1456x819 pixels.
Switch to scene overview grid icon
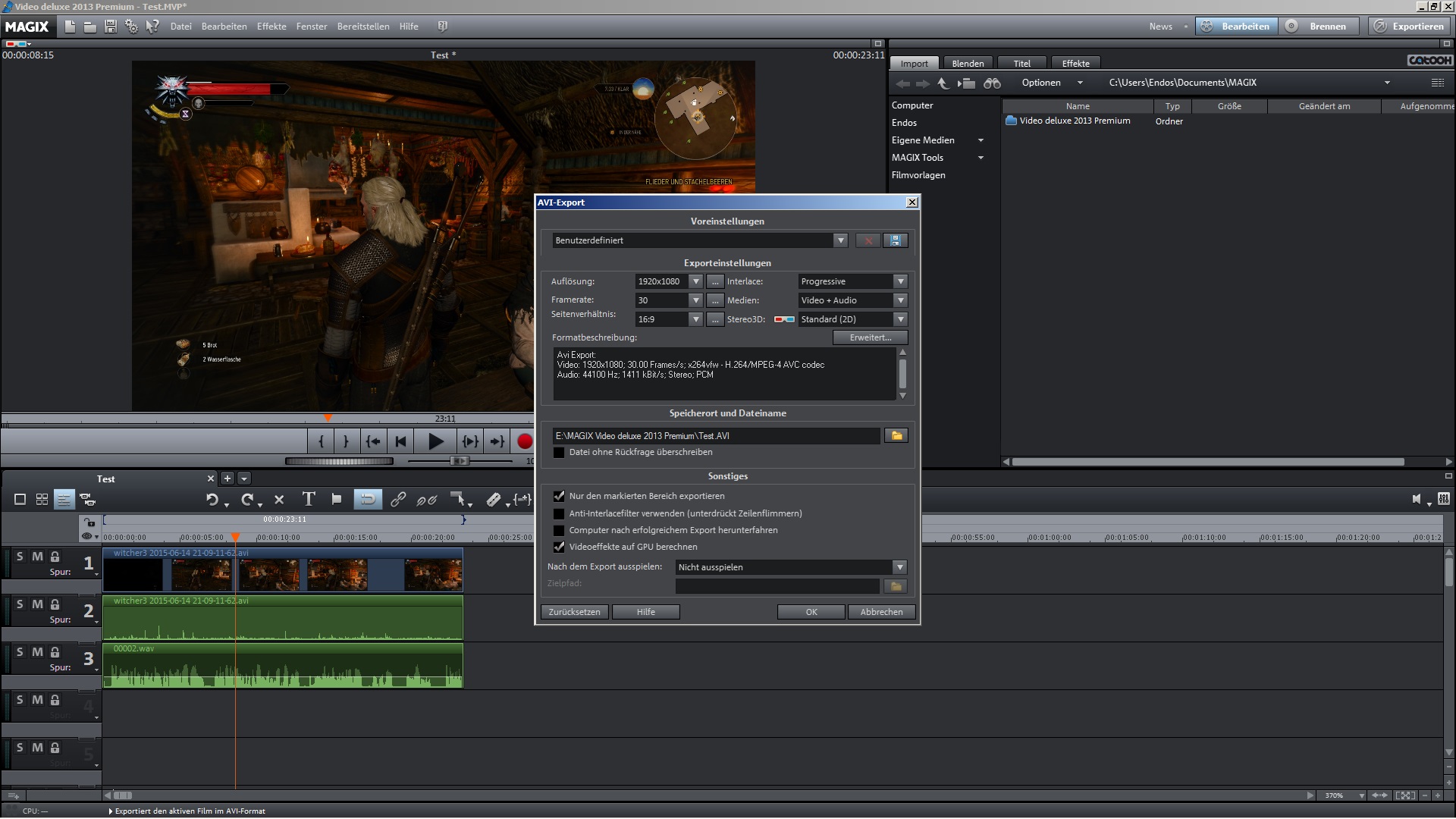point(42,500)
